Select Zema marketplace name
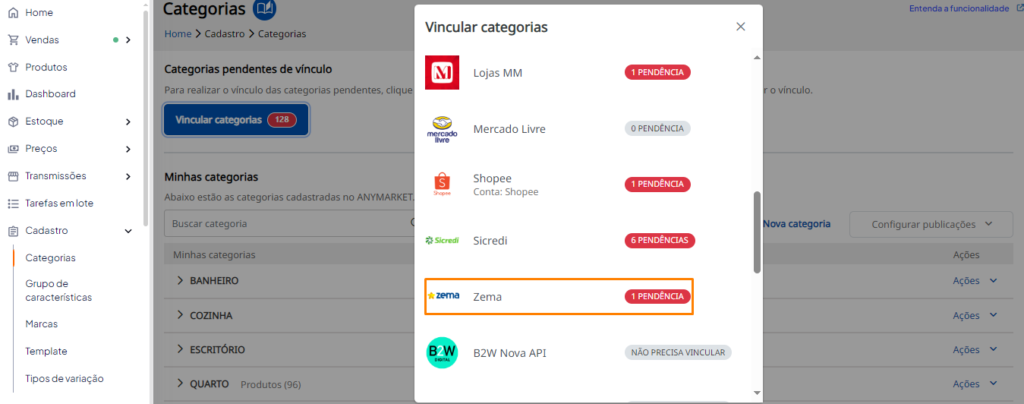Viewport: 1024px width, 404px height. click(x=487, y=297)
